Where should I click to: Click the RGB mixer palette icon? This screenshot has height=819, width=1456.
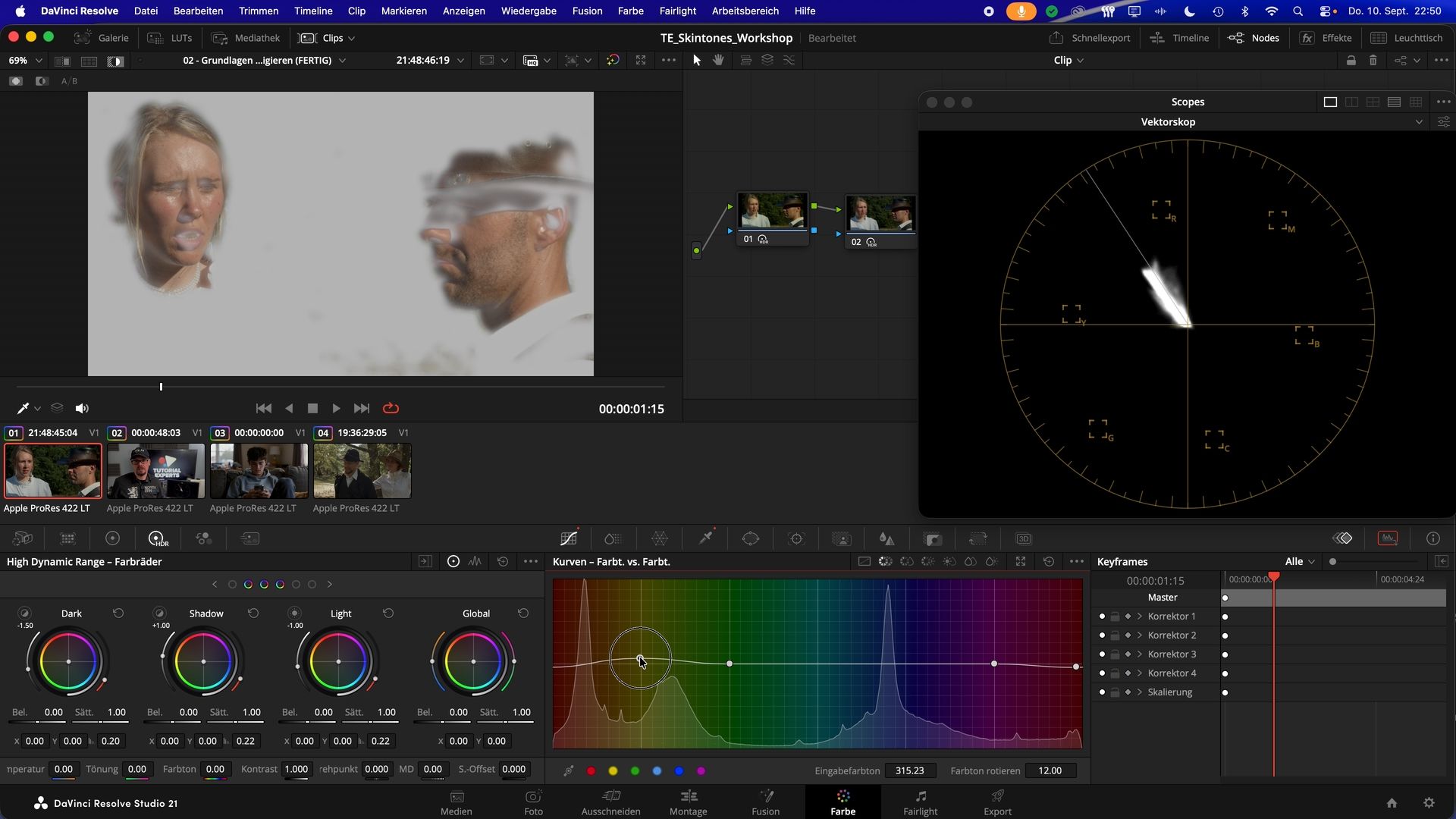tap(203, 538)
